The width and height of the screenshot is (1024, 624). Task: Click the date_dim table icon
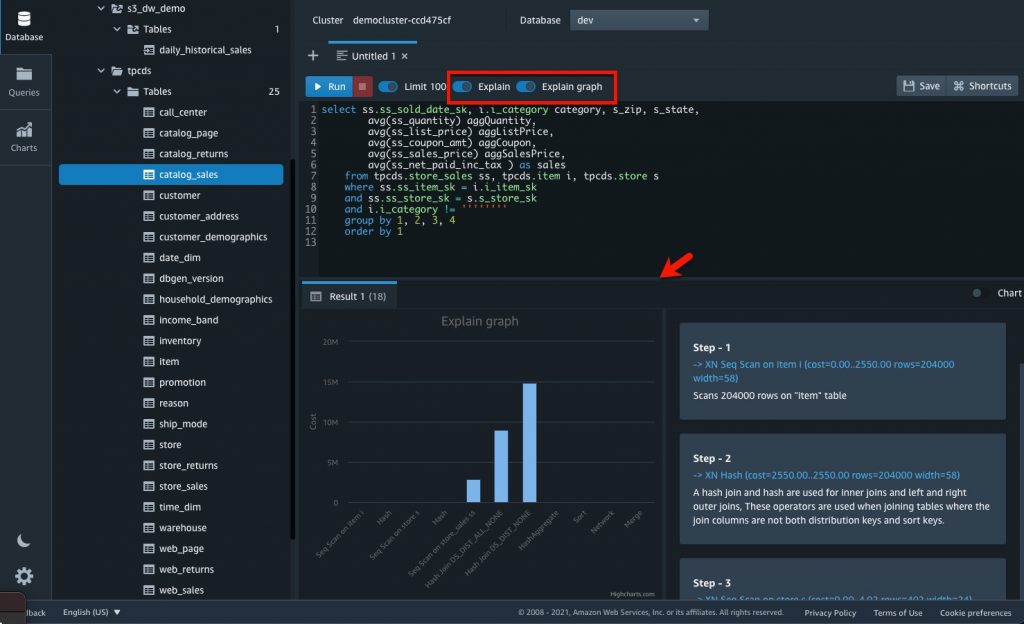click(149, 258)
